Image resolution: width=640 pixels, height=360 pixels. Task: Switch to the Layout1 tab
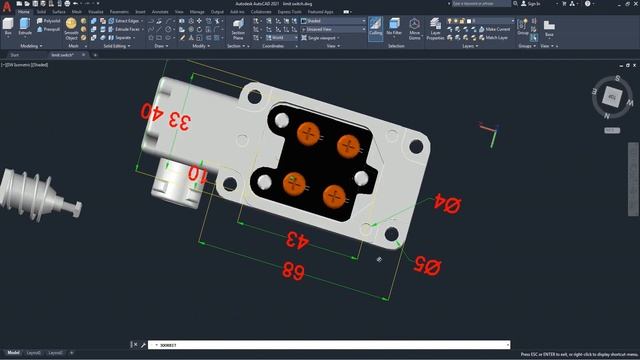(x=33, y=353)
